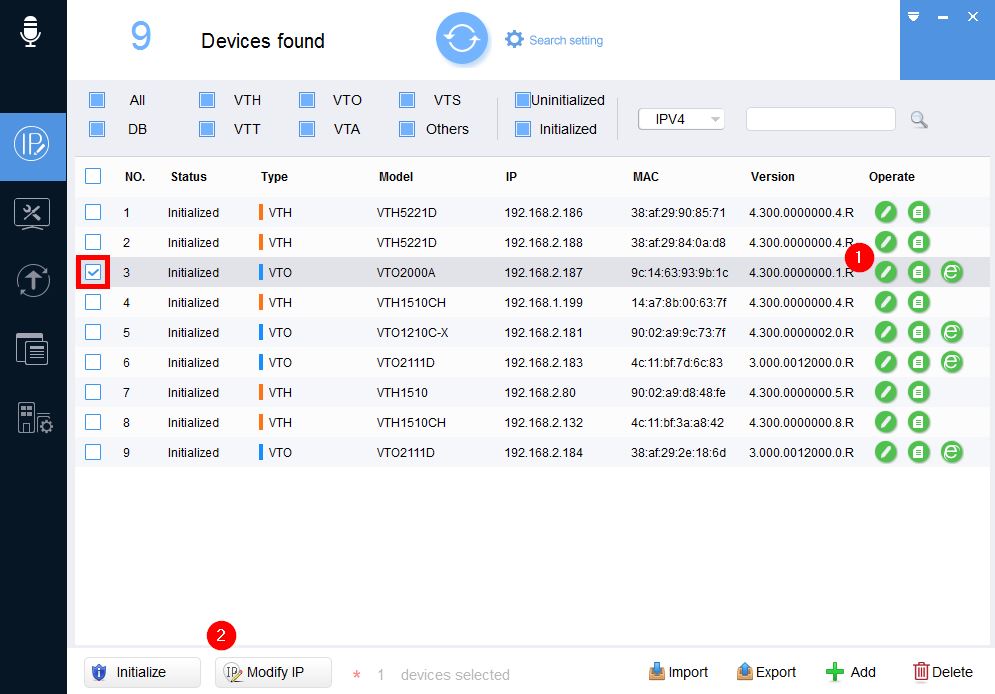Select MAC cell 4c:11:bf:3a:a8:42
Image resolution: width=995 pixels, height=694 pixels.
pos(677,422)
